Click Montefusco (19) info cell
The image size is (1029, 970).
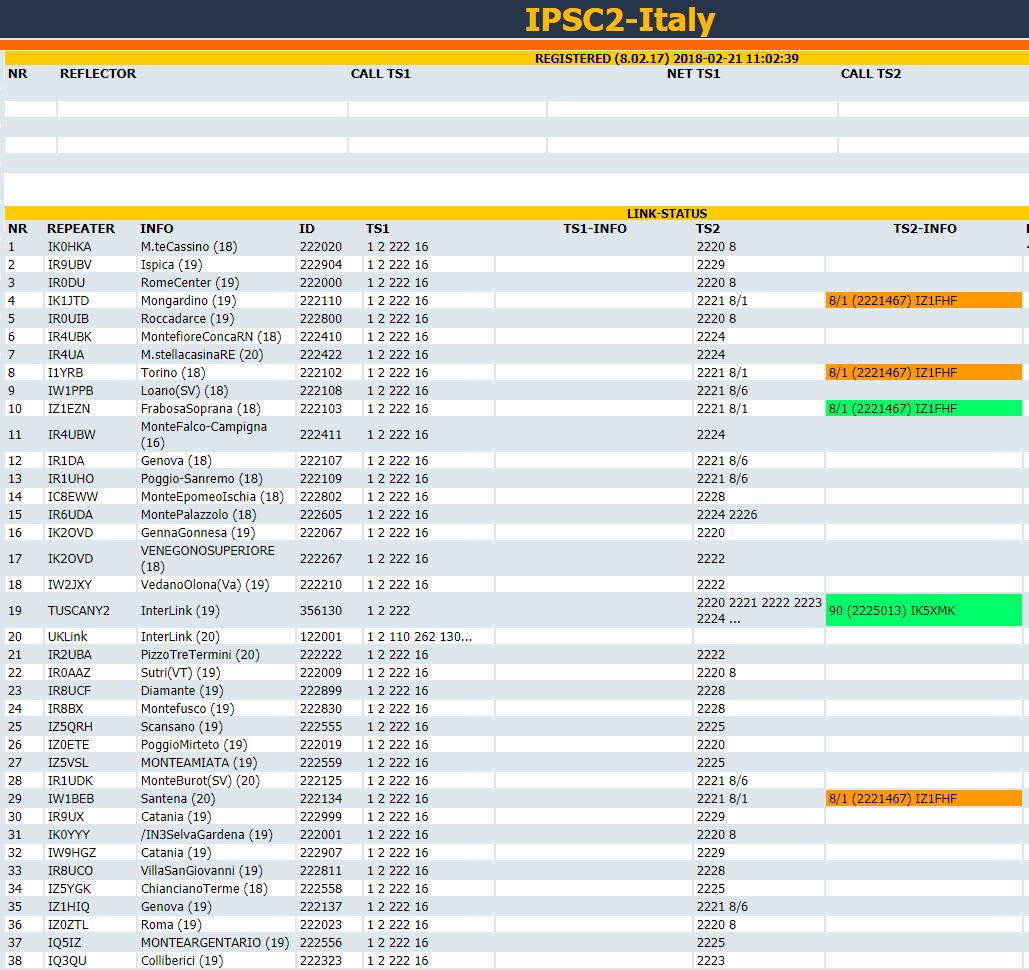pos(217,709)
